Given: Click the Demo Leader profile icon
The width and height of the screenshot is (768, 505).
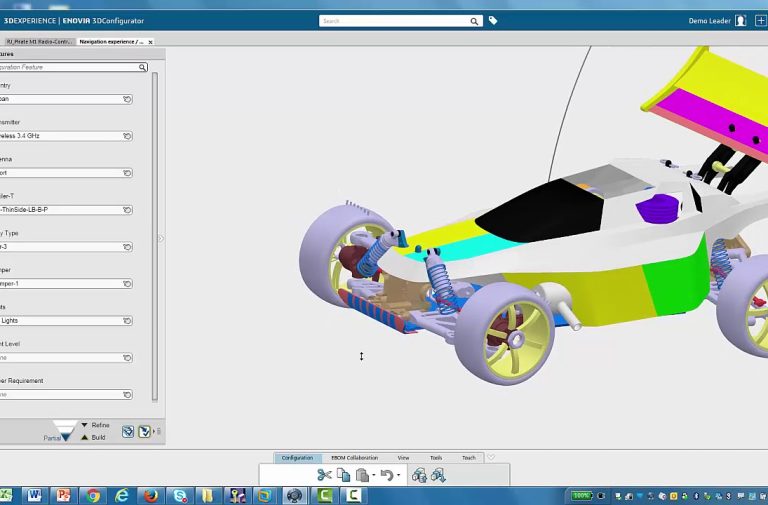Looking at the screenshot, I should 740,20.
